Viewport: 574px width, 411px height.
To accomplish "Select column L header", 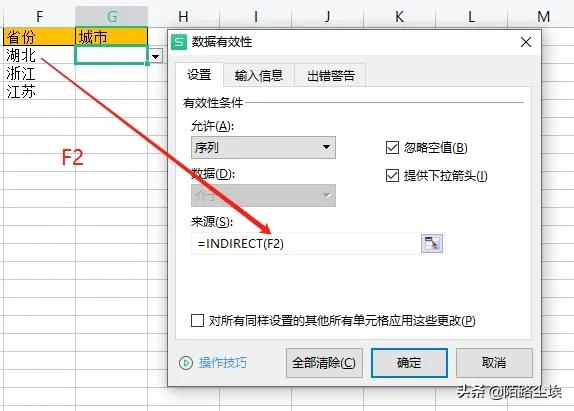I will (472, 16).
